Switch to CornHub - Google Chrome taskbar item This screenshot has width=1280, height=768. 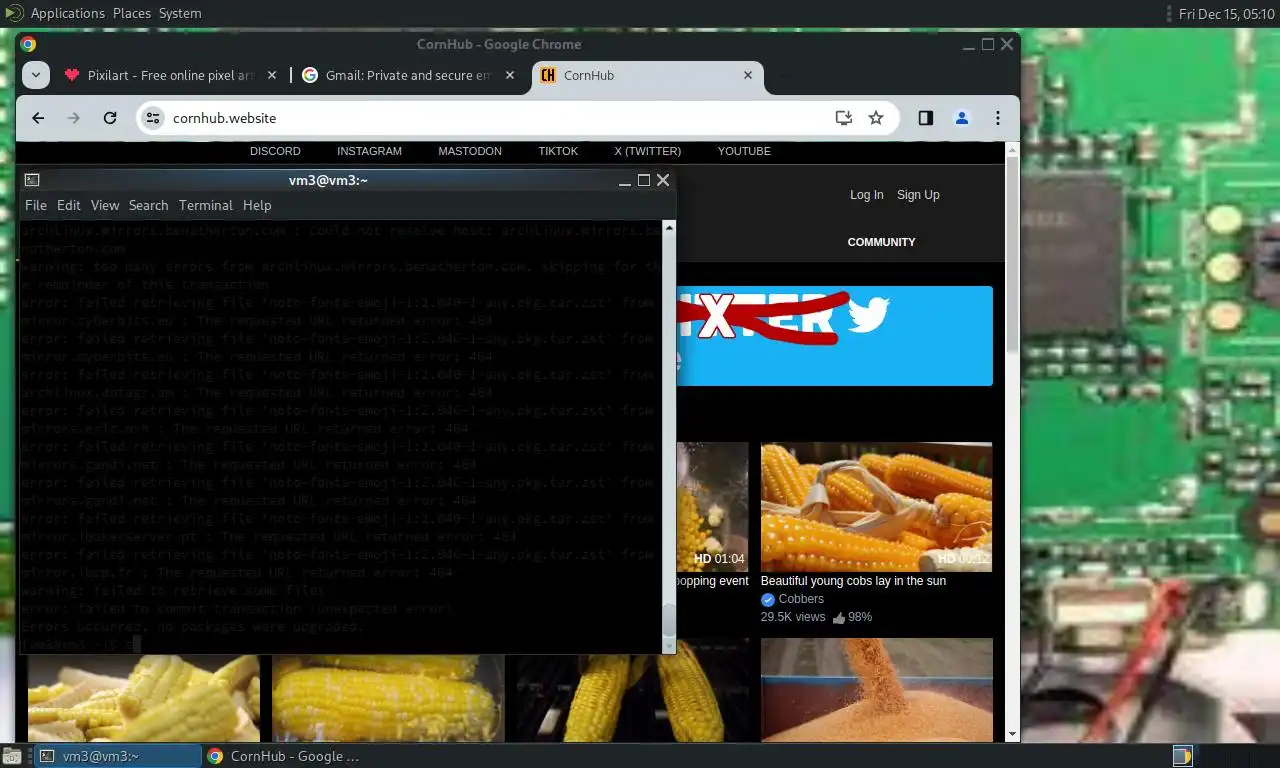coord(284,756)
